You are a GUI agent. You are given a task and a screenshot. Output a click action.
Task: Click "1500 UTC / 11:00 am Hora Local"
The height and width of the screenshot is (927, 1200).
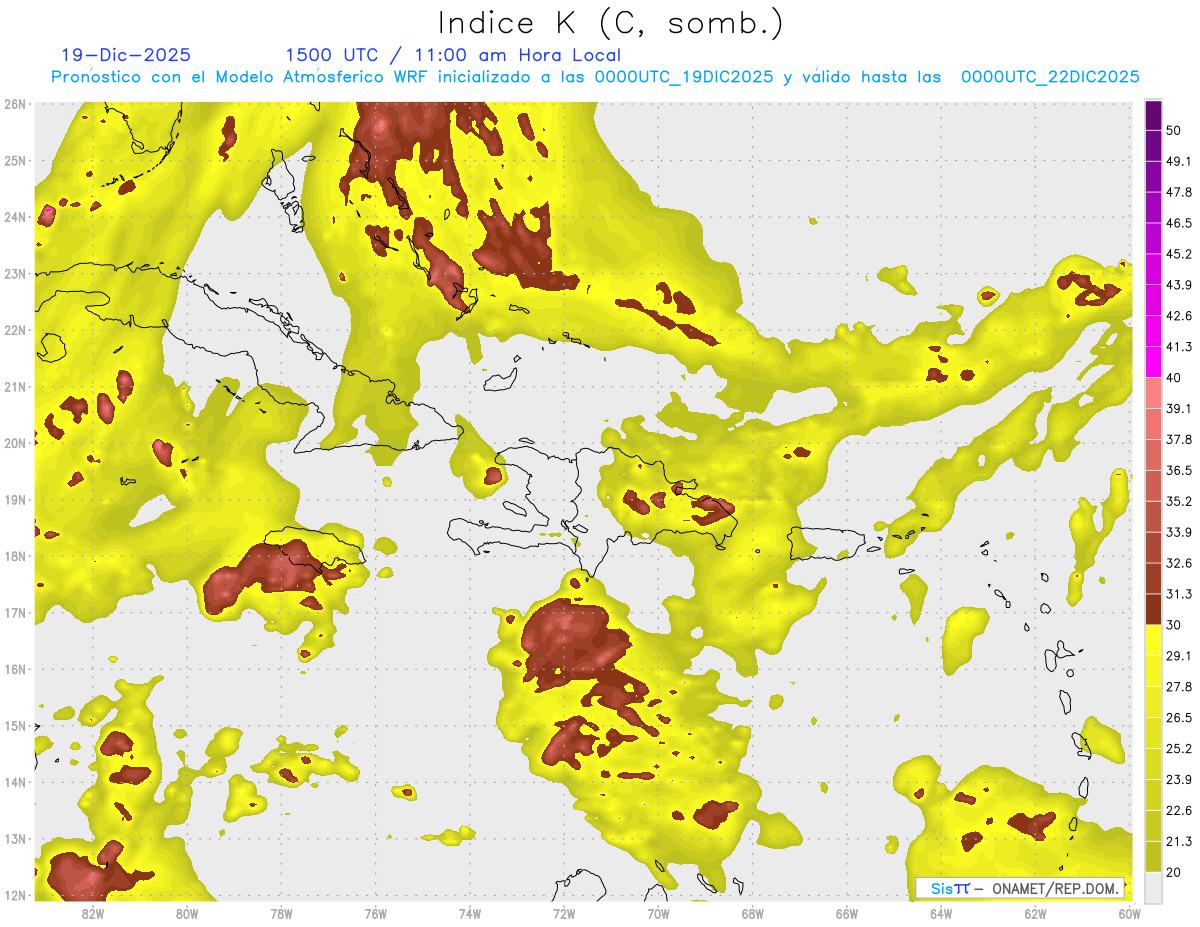(x=453, y=56)
